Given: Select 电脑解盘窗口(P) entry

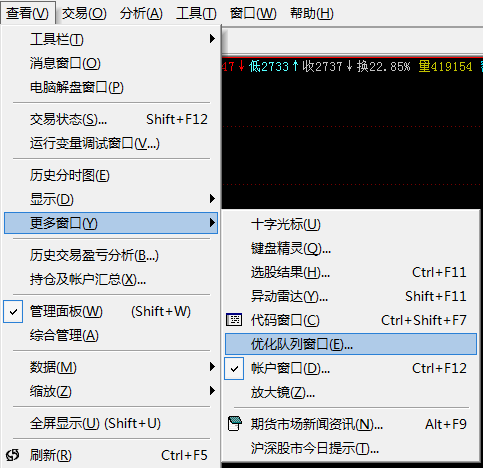Looking at the screenshot, I should tap(111, 87).
